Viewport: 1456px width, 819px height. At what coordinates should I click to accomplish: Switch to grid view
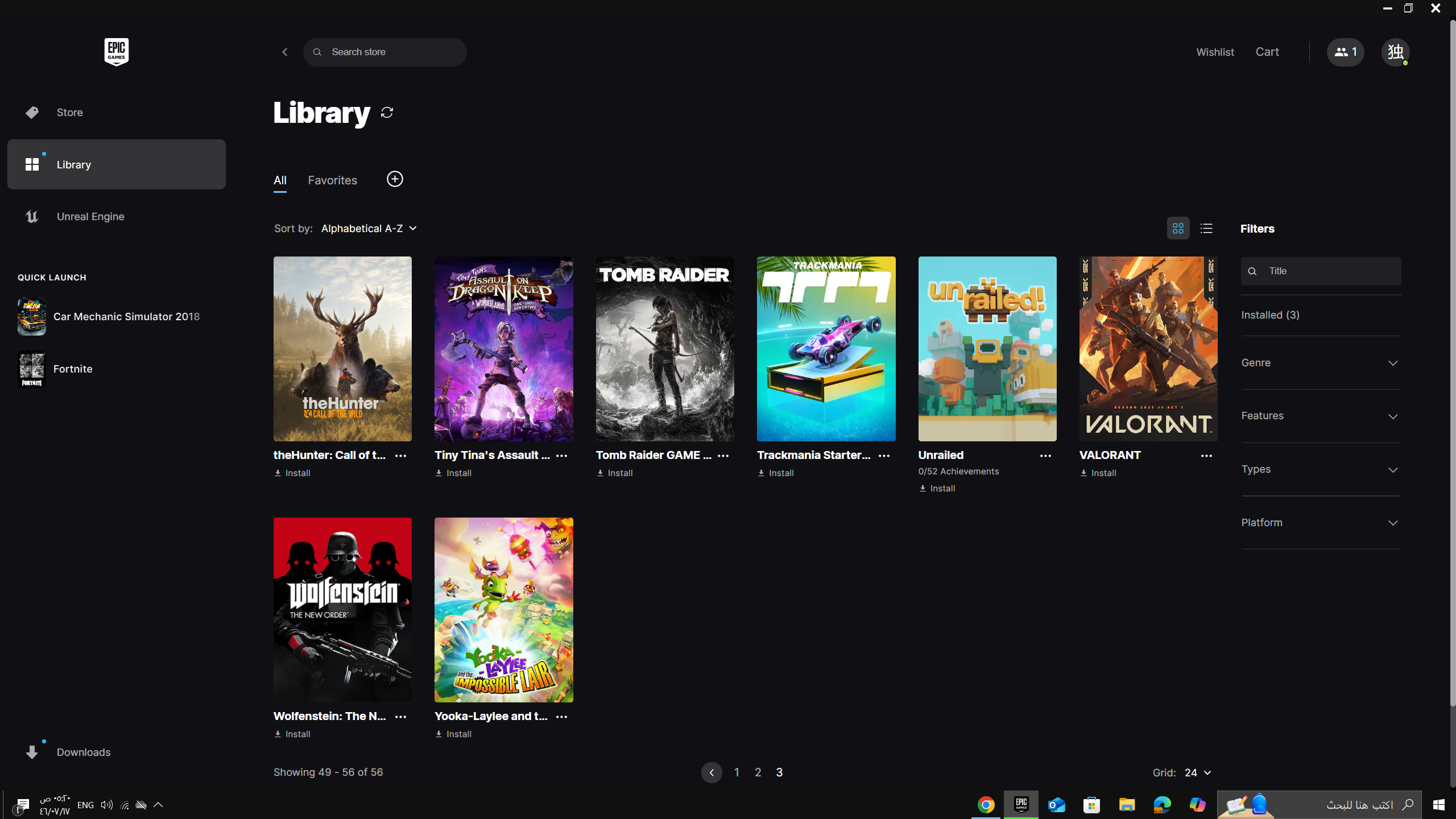1178,229
